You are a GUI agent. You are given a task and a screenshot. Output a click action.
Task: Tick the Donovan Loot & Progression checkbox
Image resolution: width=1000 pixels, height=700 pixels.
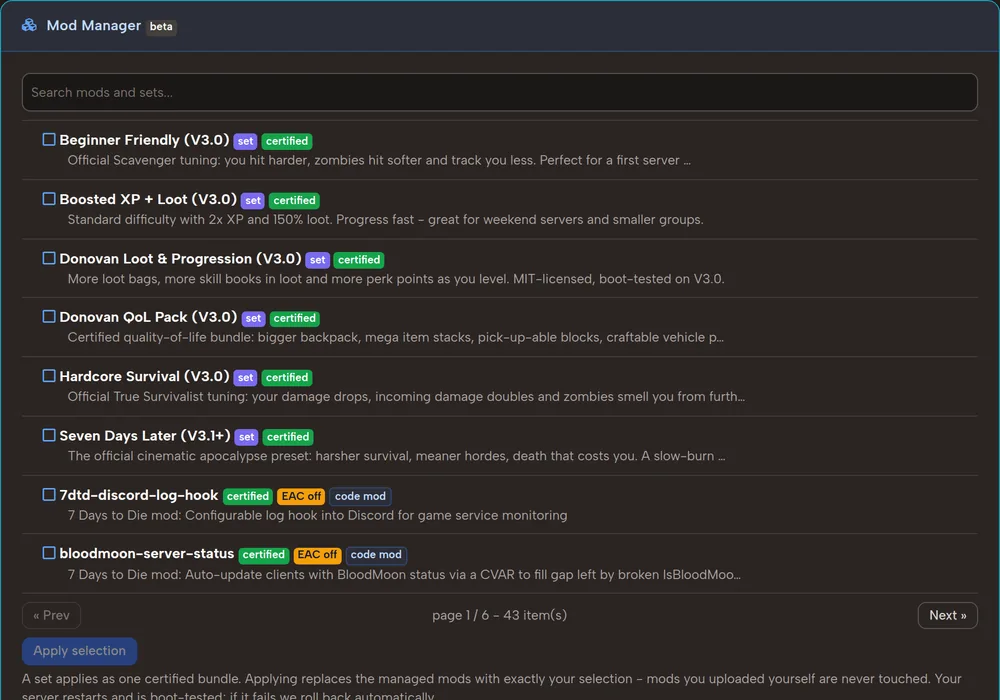[x=49, y=258]
